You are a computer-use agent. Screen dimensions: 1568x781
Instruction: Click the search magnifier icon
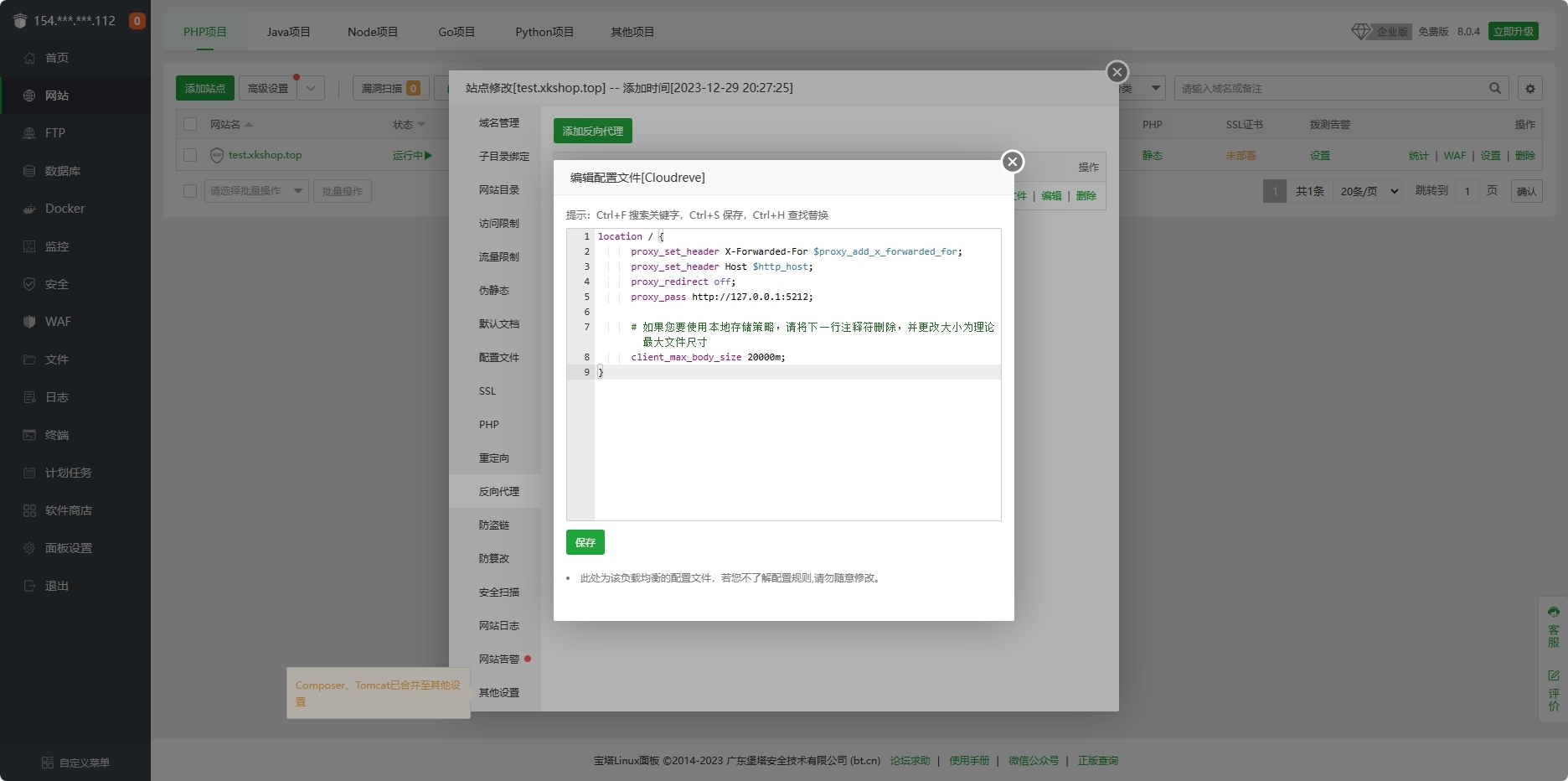[1495, 88]
